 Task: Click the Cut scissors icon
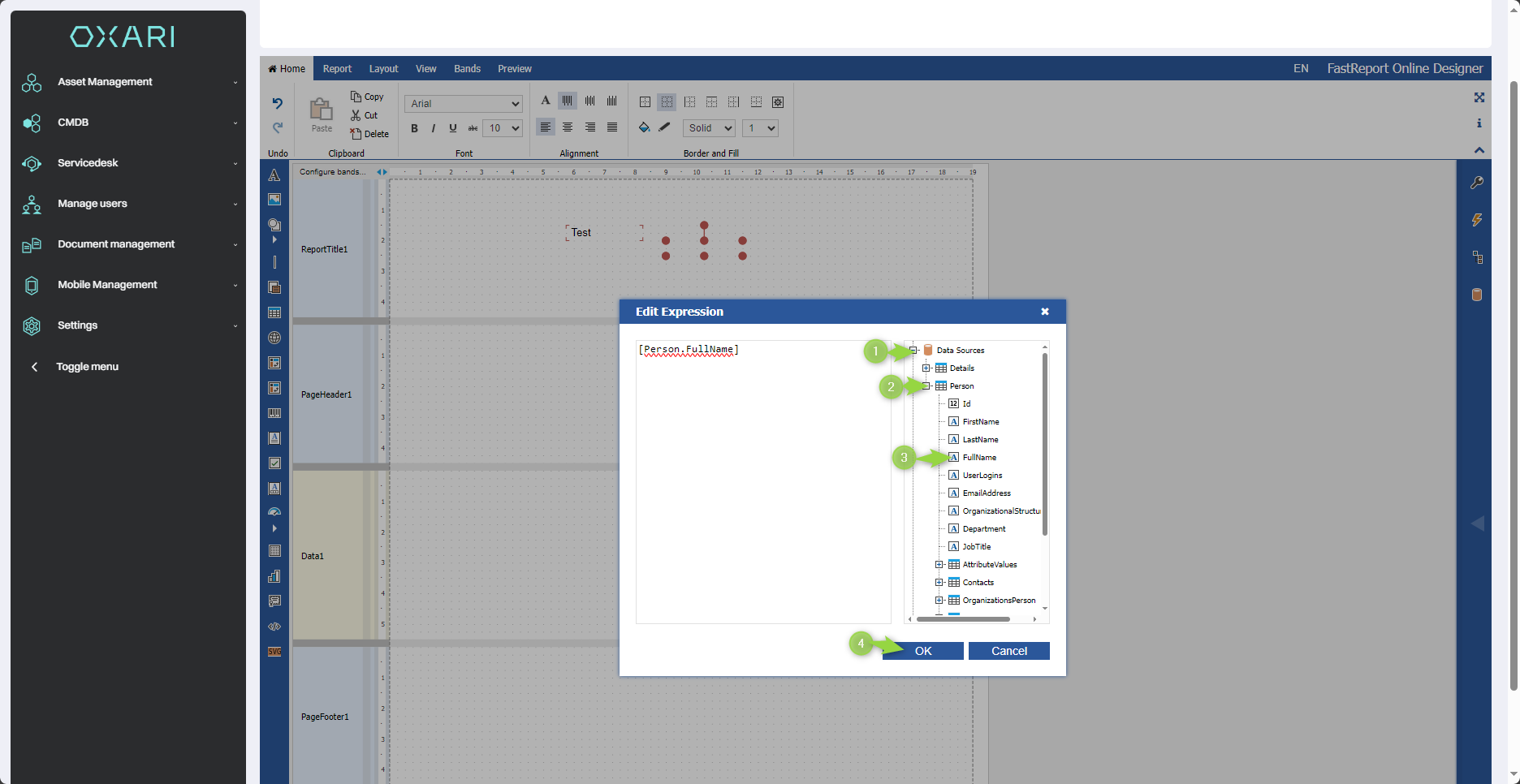coord(356,115)
